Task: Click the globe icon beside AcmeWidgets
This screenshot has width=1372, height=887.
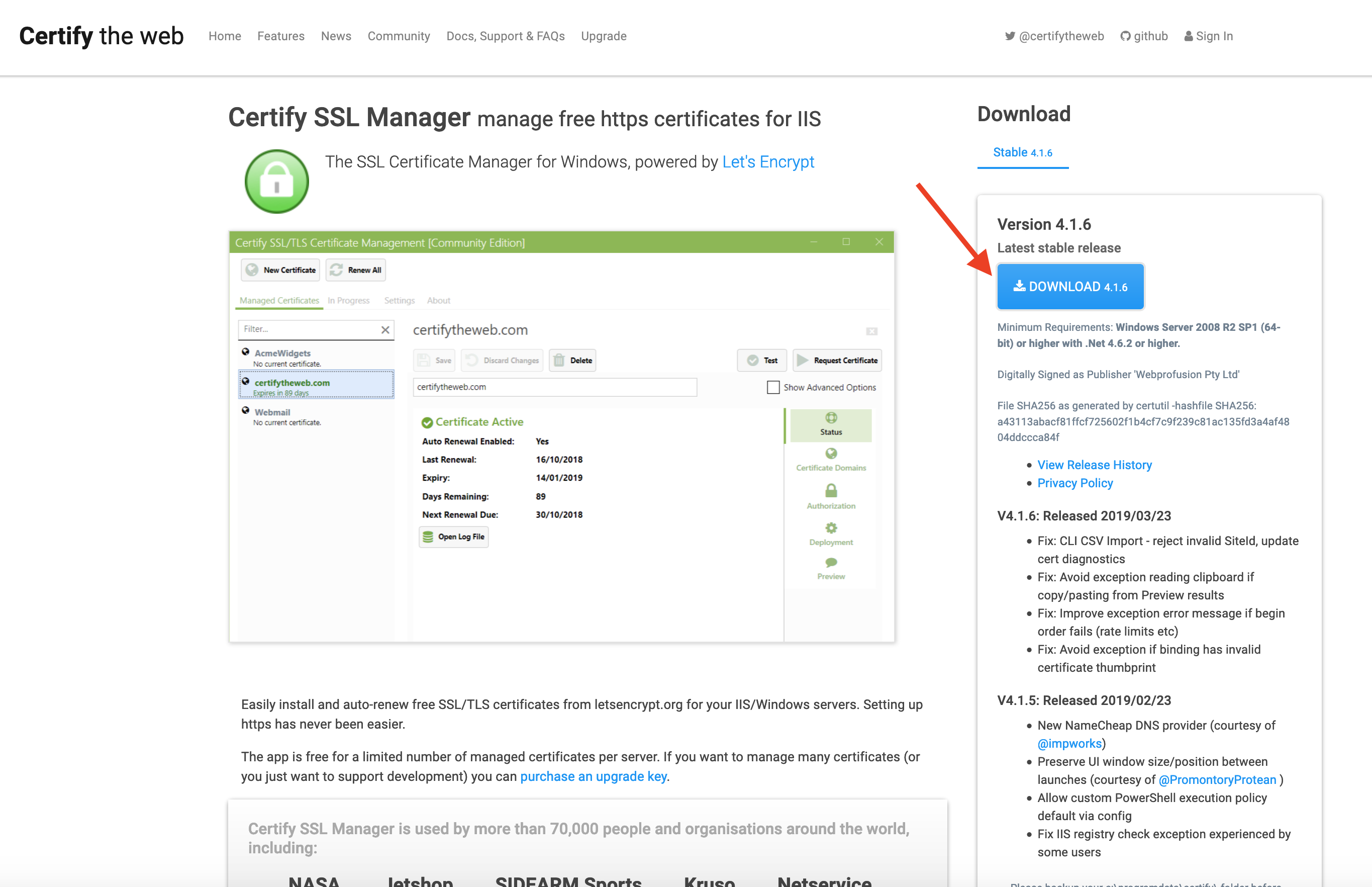Action: (246, 352)
